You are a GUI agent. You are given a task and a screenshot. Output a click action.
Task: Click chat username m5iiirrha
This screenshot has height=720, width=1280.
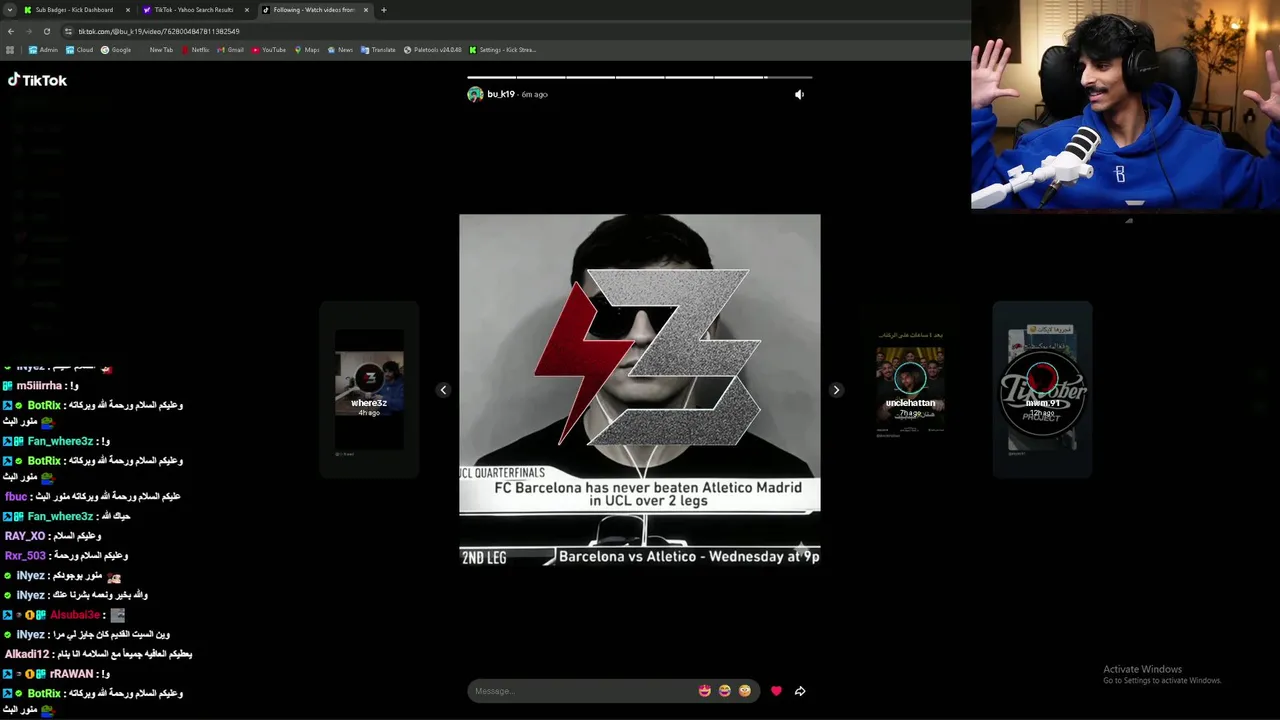pyautogui.click(x=39, y=386)
